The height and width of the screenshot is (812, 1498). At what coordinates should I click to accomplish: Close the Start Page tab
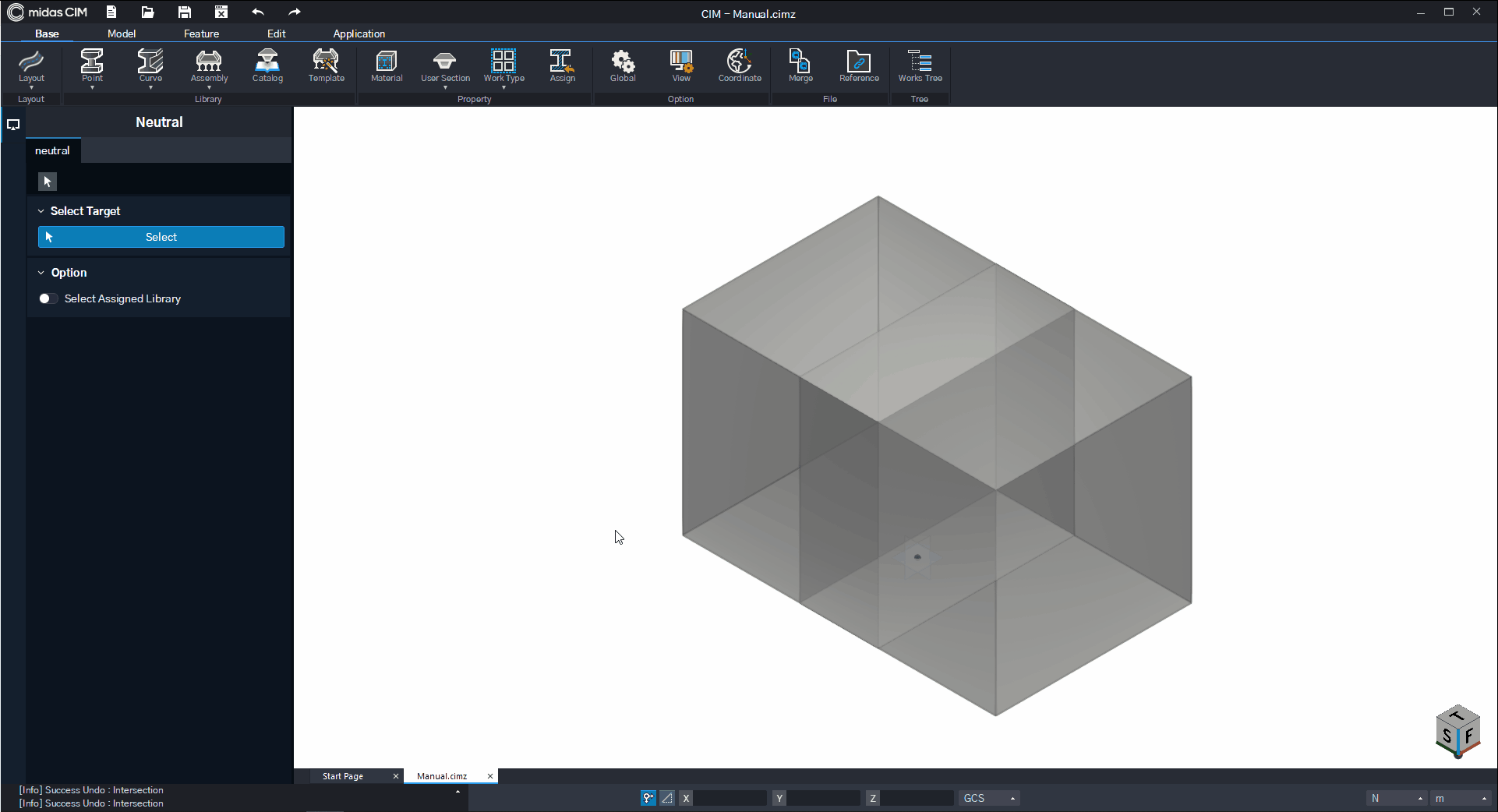tap(396, 776)
